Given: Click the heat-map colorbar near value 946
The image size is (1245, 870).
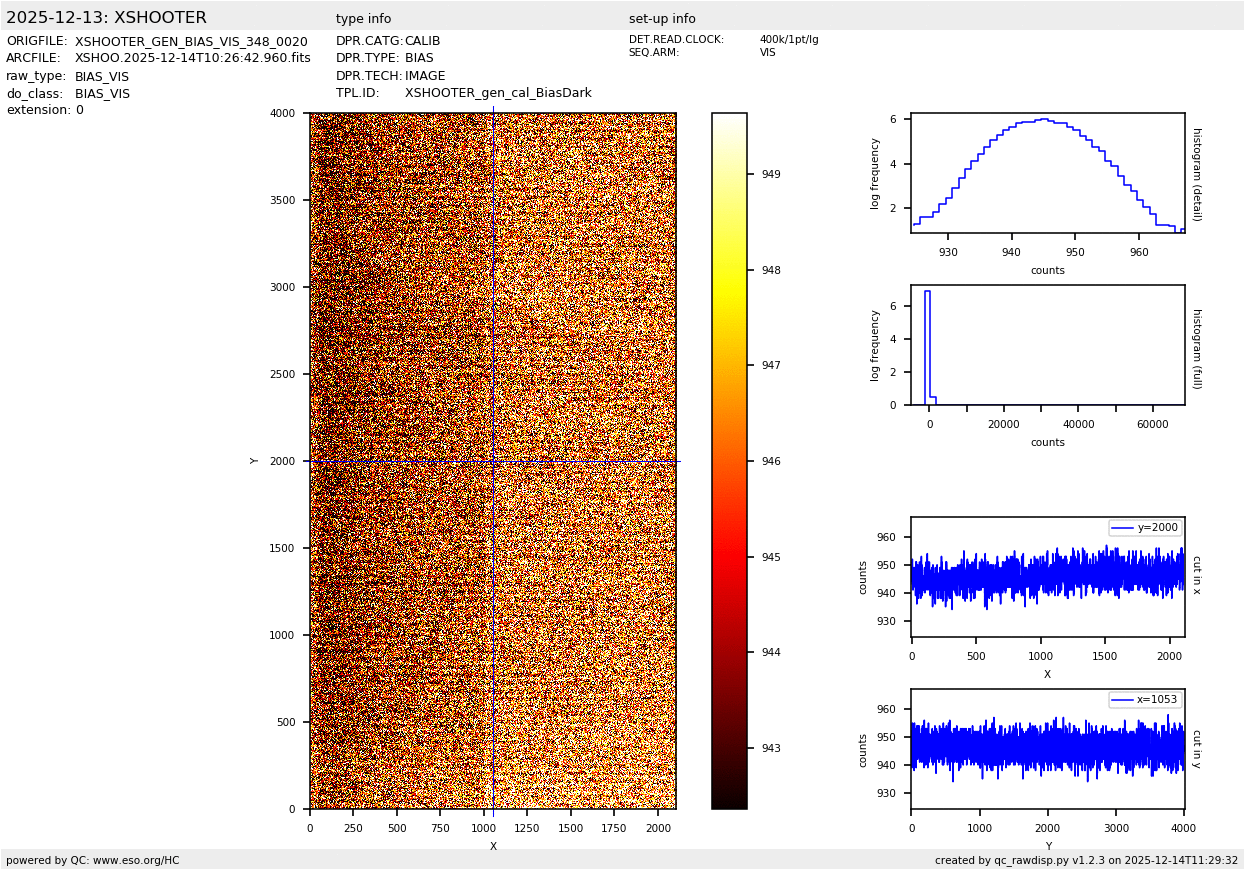Looking at the screenshot, I should point(729,461).
